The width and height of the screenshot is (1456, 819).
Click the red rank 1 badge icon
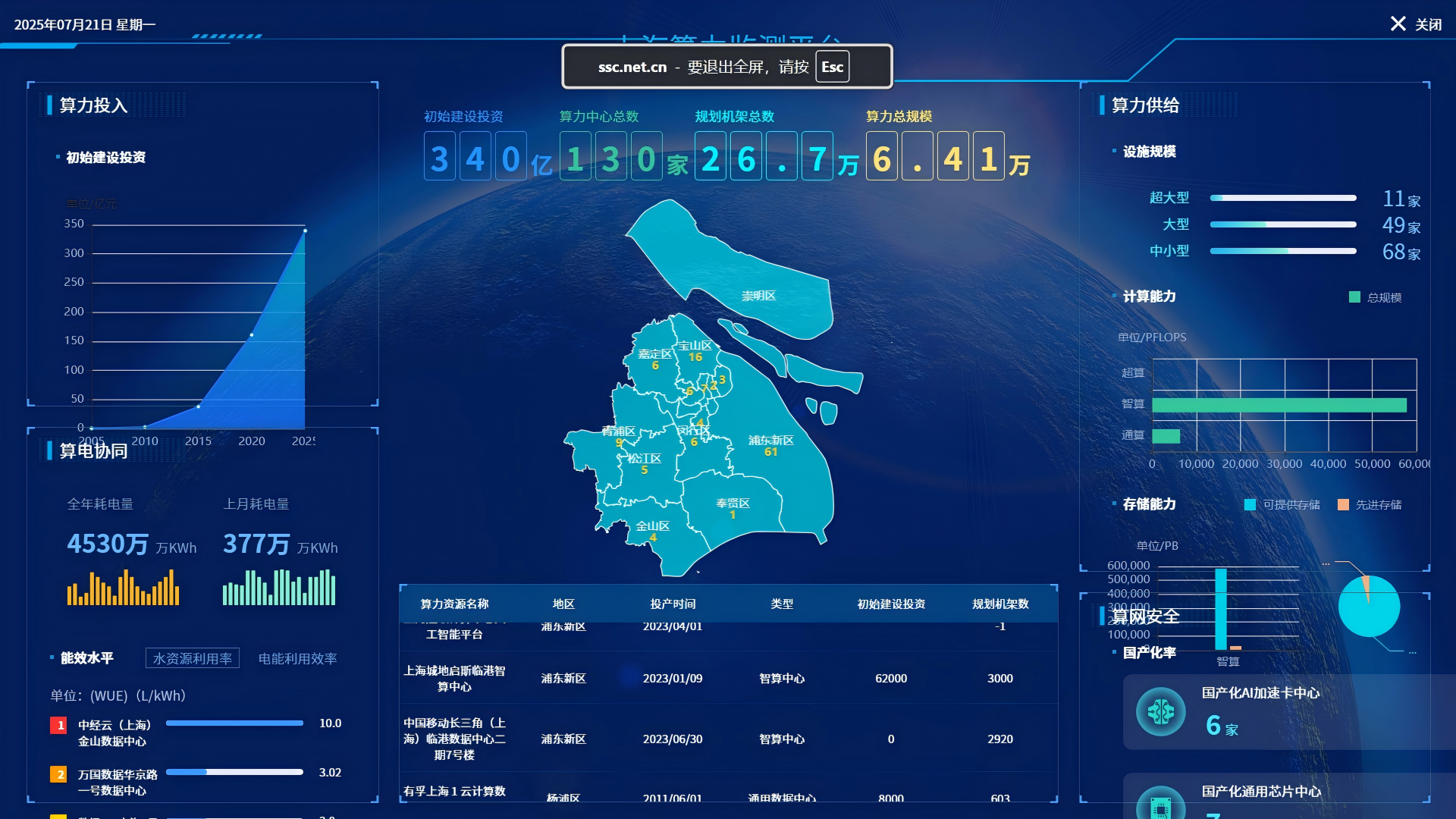pyautogui.click(x=58, y=725)
